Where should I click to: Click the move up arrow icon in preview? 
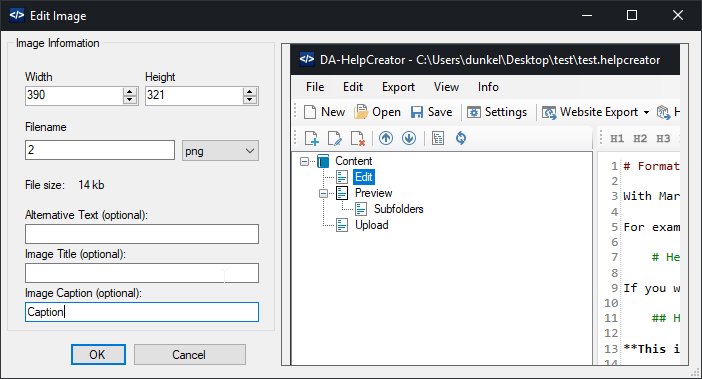[386, 138]
